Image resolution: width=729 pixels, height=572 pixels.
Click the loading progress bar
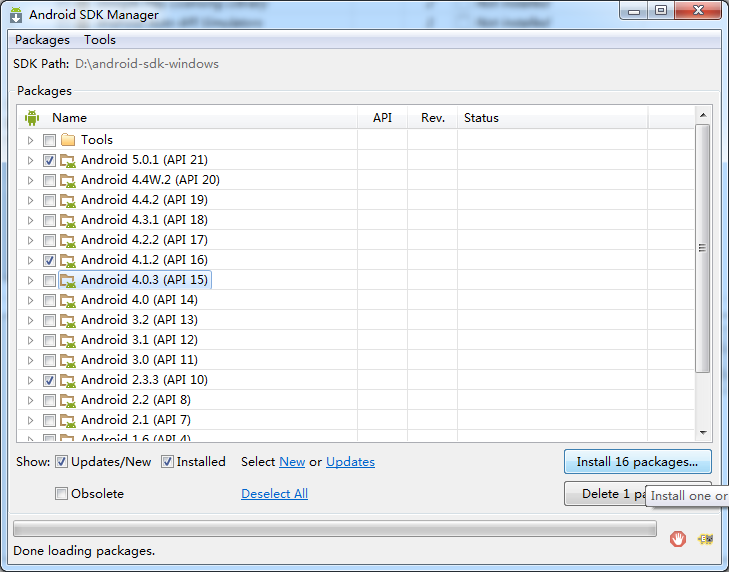335,529
